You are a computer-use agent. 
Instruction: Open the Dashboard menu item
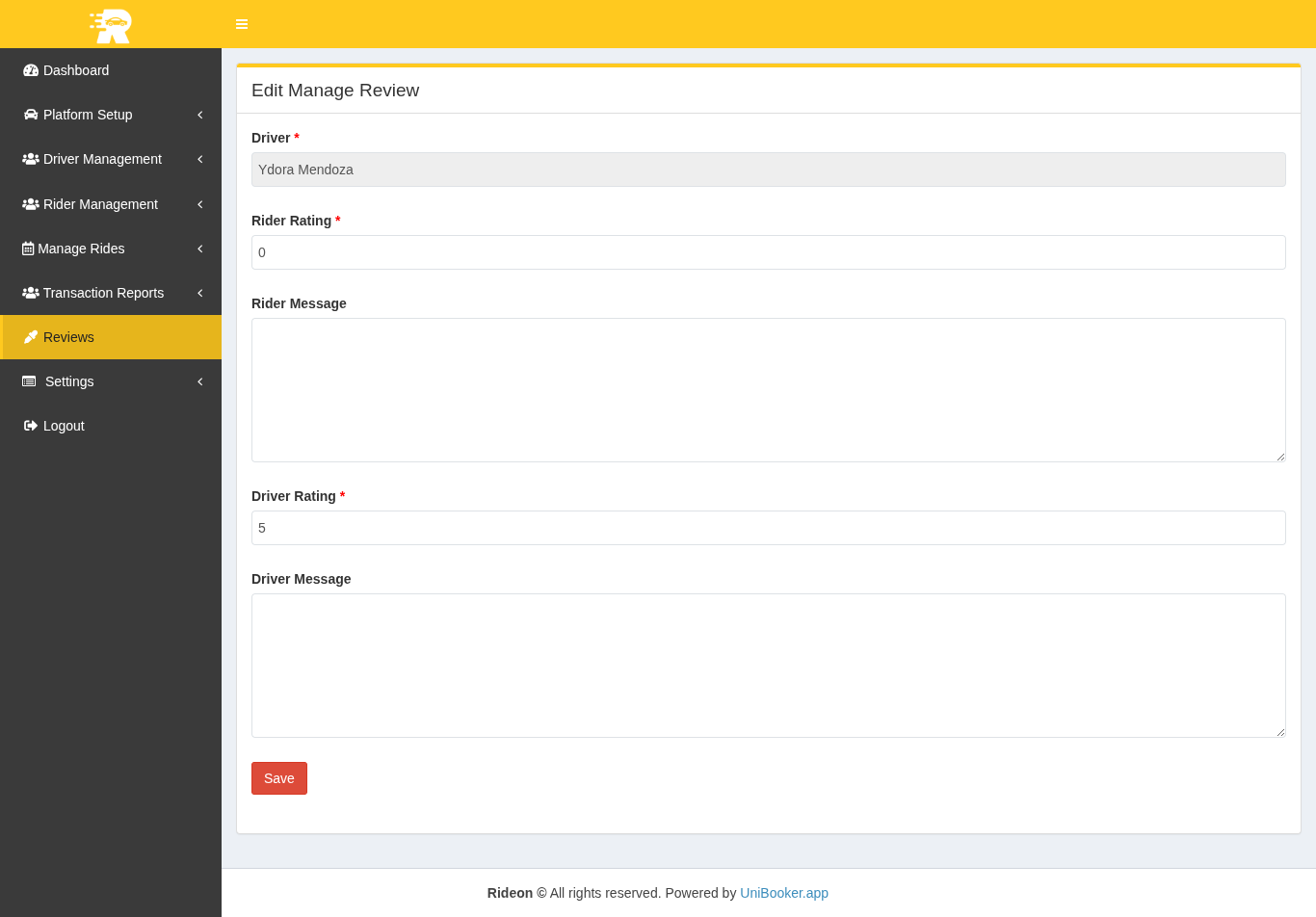click(76, 70)
